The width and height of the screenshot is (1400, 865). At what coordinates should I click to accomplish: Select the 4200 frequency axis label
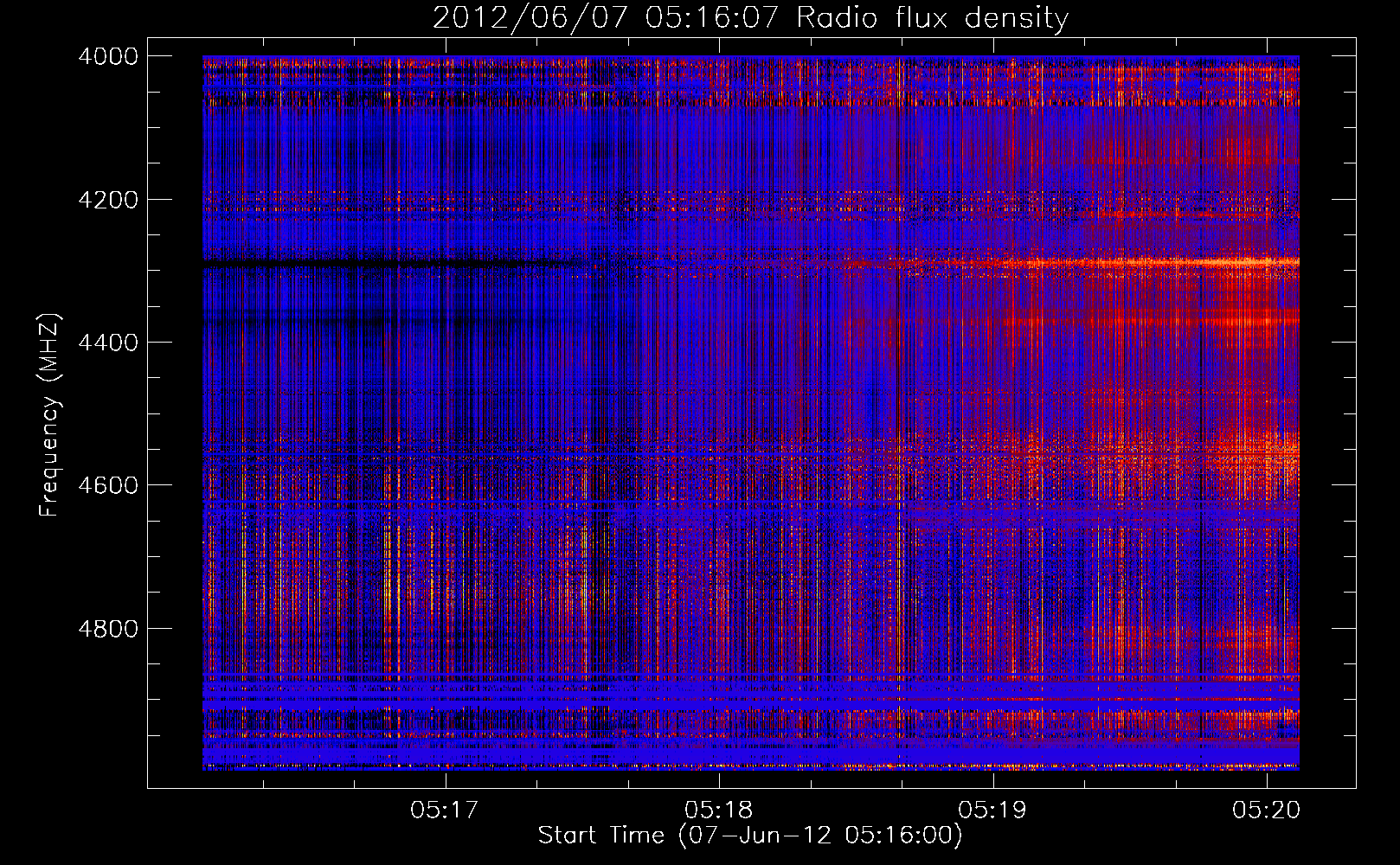[108, 200]
